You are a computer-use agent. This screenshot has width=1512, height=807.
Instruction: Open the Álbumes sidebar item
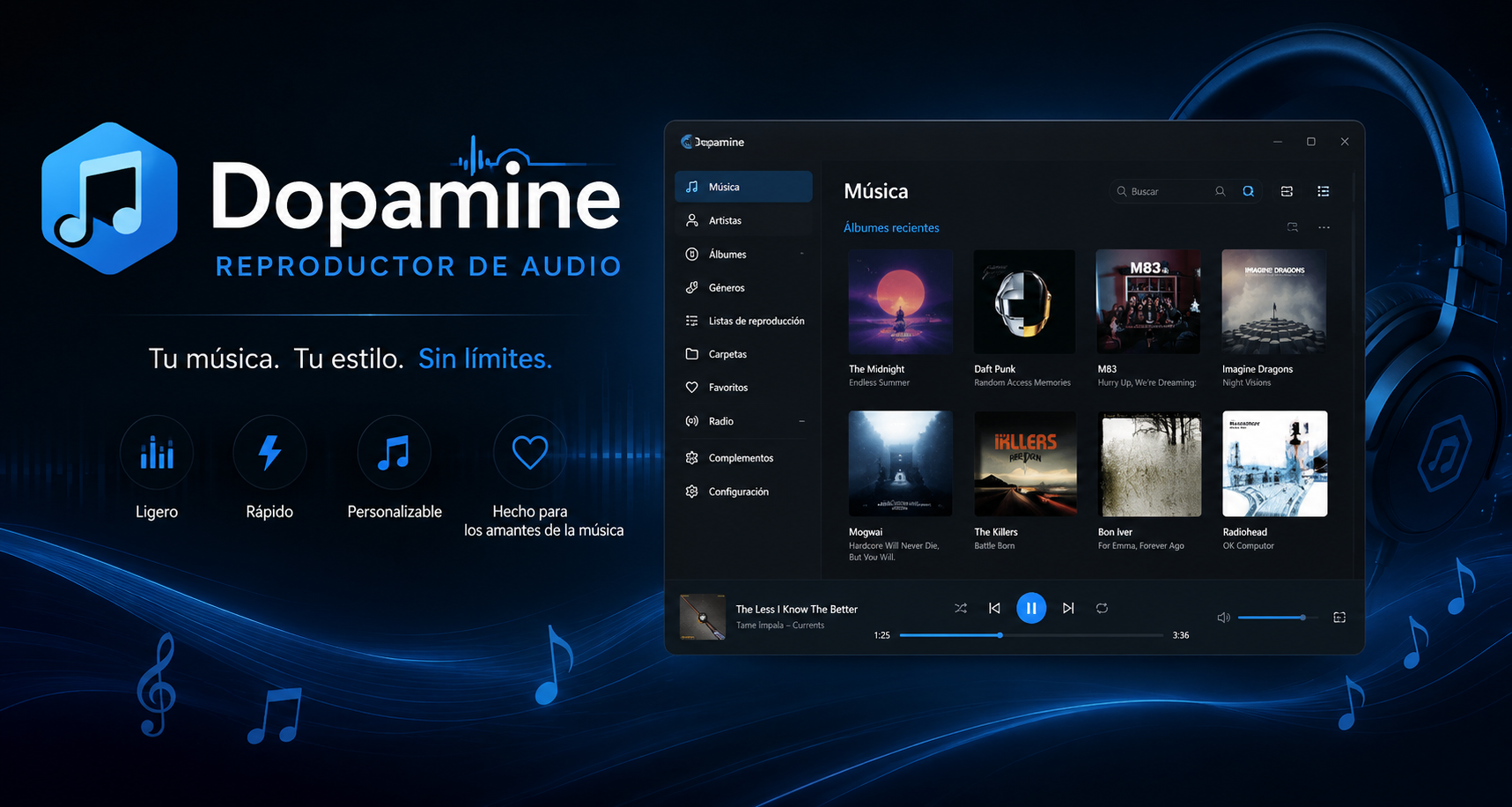pyautogui.click(x=743, y=254)
